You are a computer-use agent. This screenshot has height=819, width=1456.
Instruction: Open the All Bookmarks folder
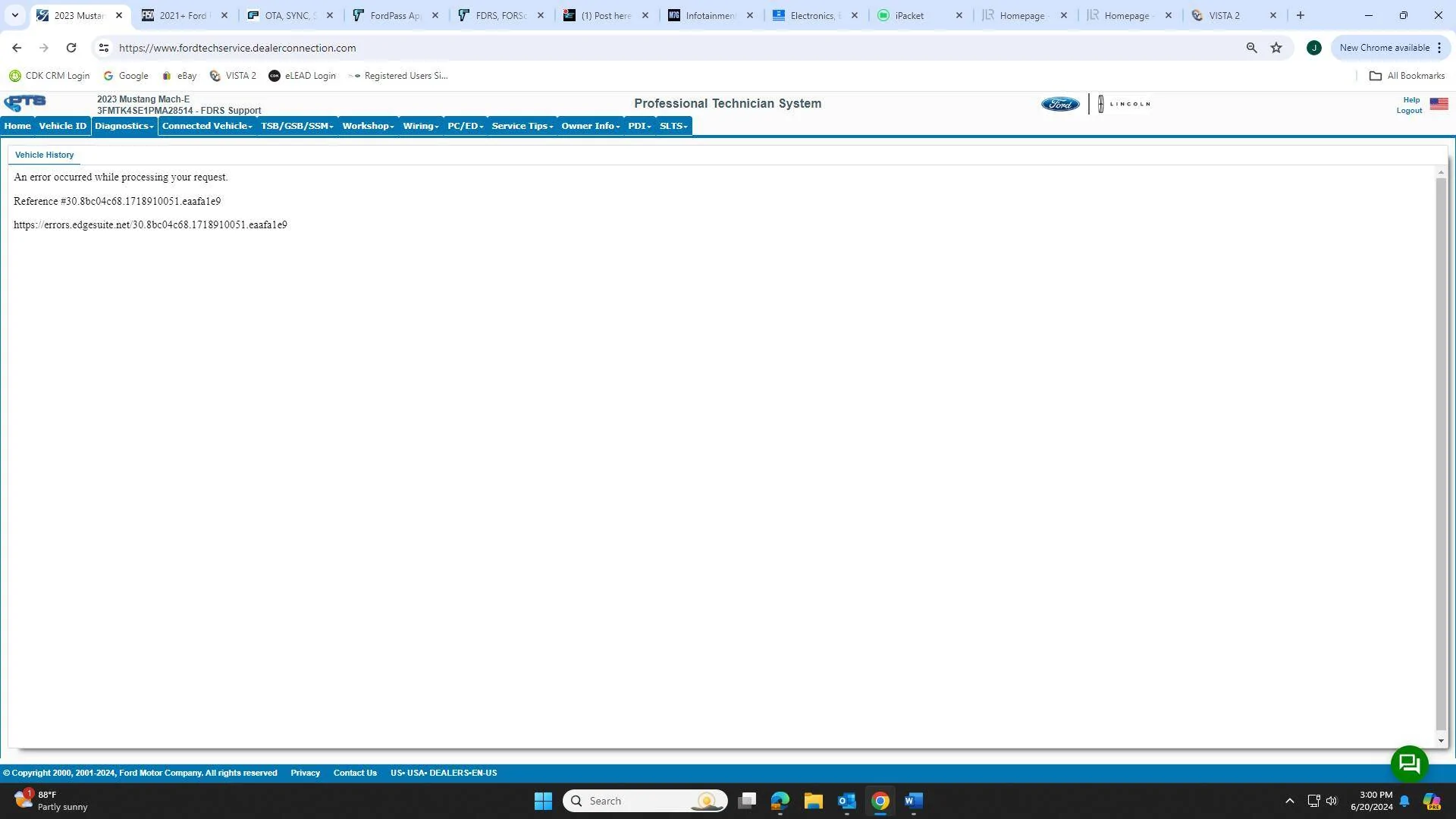point(1407,76)
